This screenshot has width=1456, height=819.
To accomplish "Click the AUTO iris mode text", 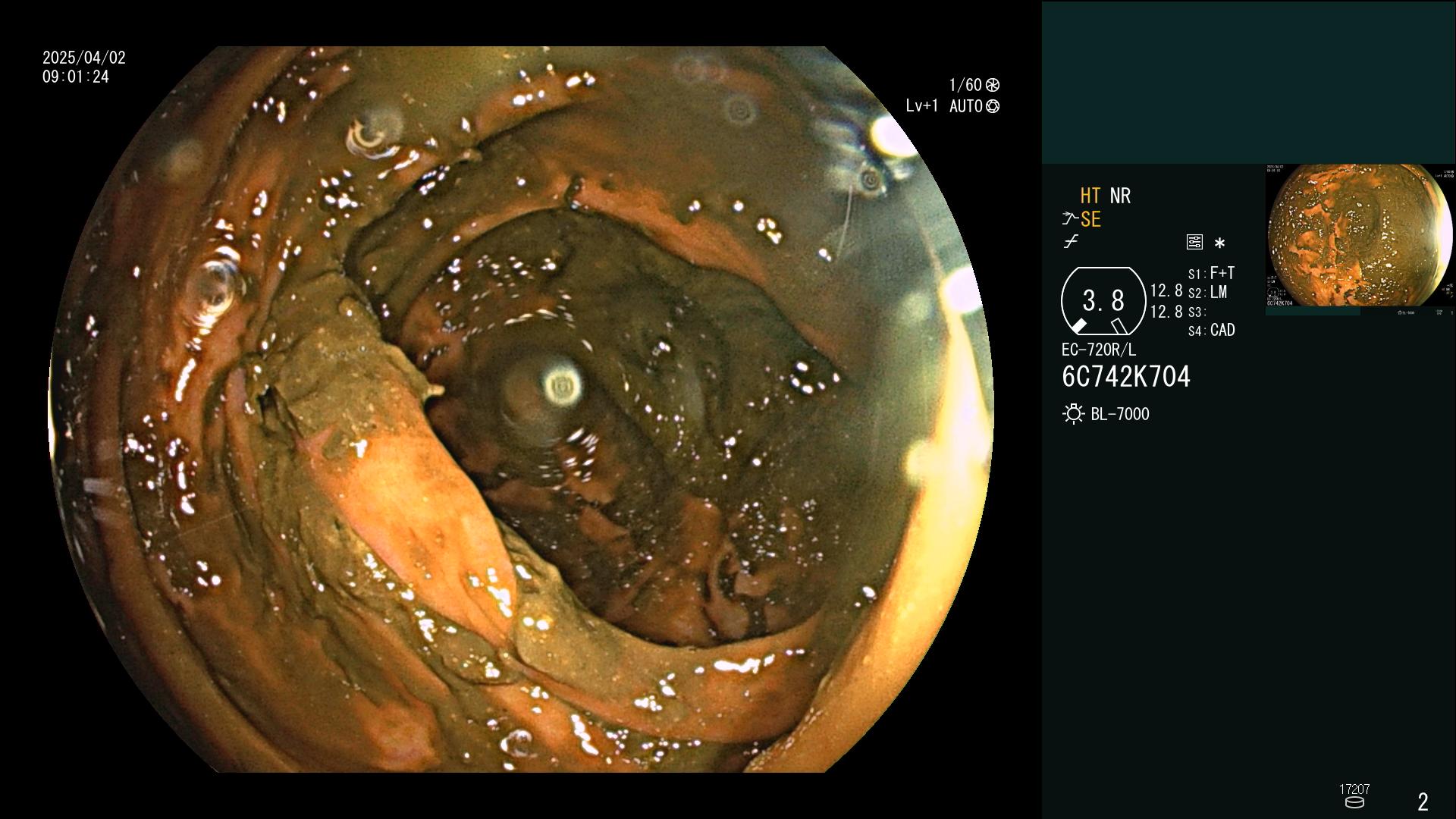I will (966, 106).
